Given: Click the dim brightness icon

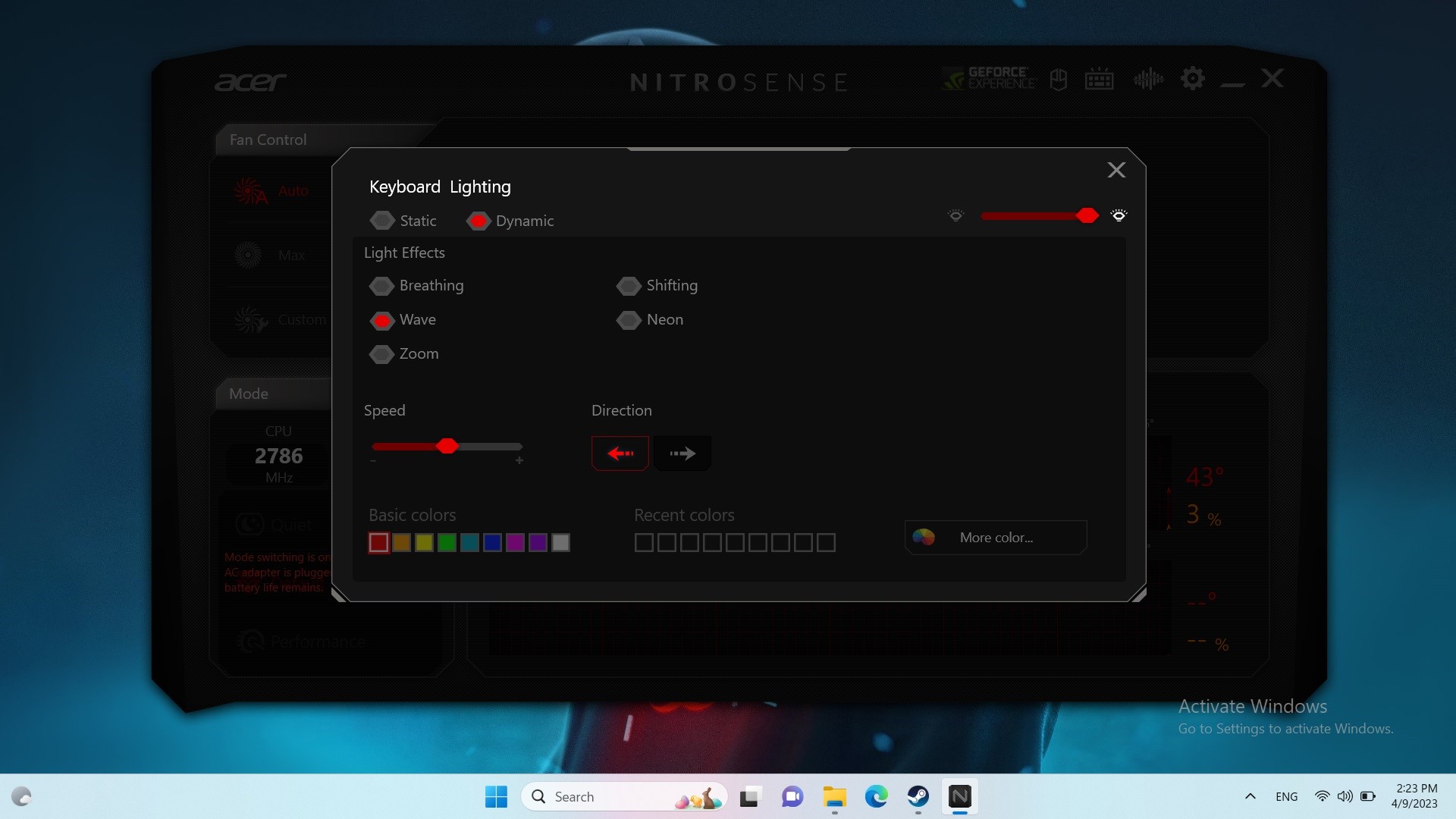Looking at the screenshot, I should (x=955, y=215).
